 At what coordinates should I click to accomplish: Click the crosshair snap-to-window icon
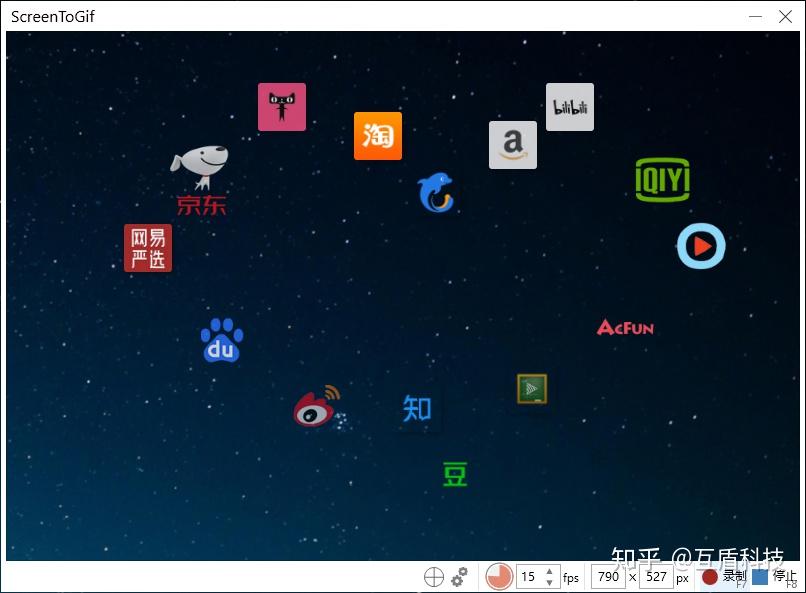pyautogui.click(x=434, y=577)
